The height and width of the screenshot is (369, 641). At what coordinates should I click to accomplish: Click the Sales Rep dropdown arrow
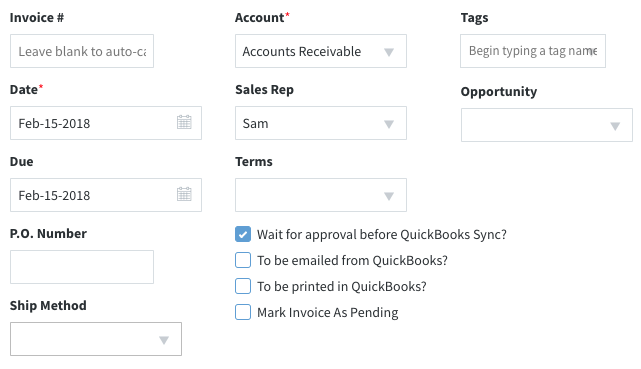pos(389,124)
